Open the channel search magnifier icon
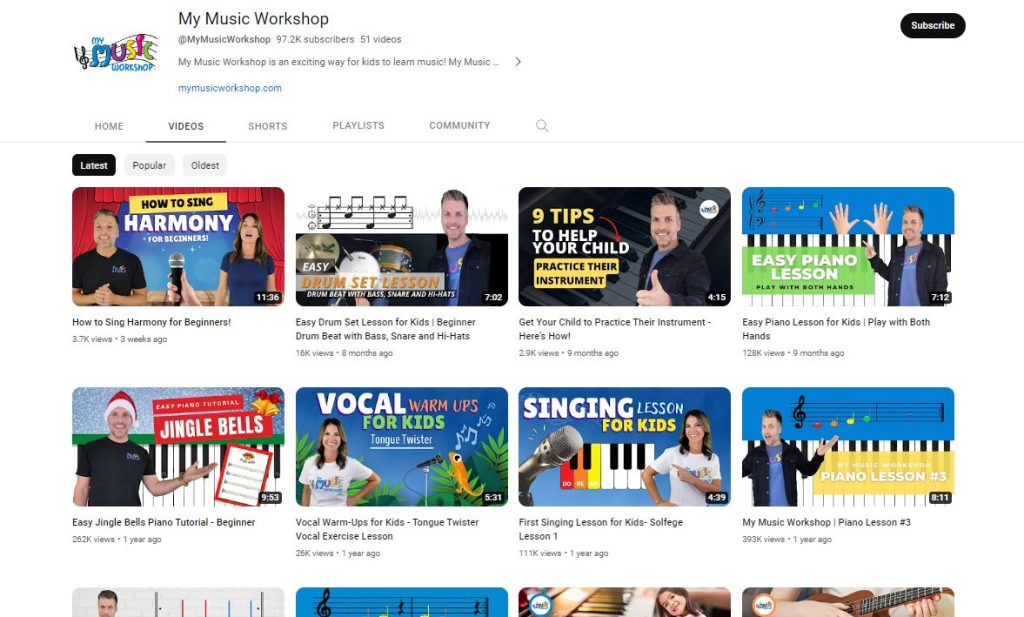The image size is (1024, 617). click(x=542, y=126)
